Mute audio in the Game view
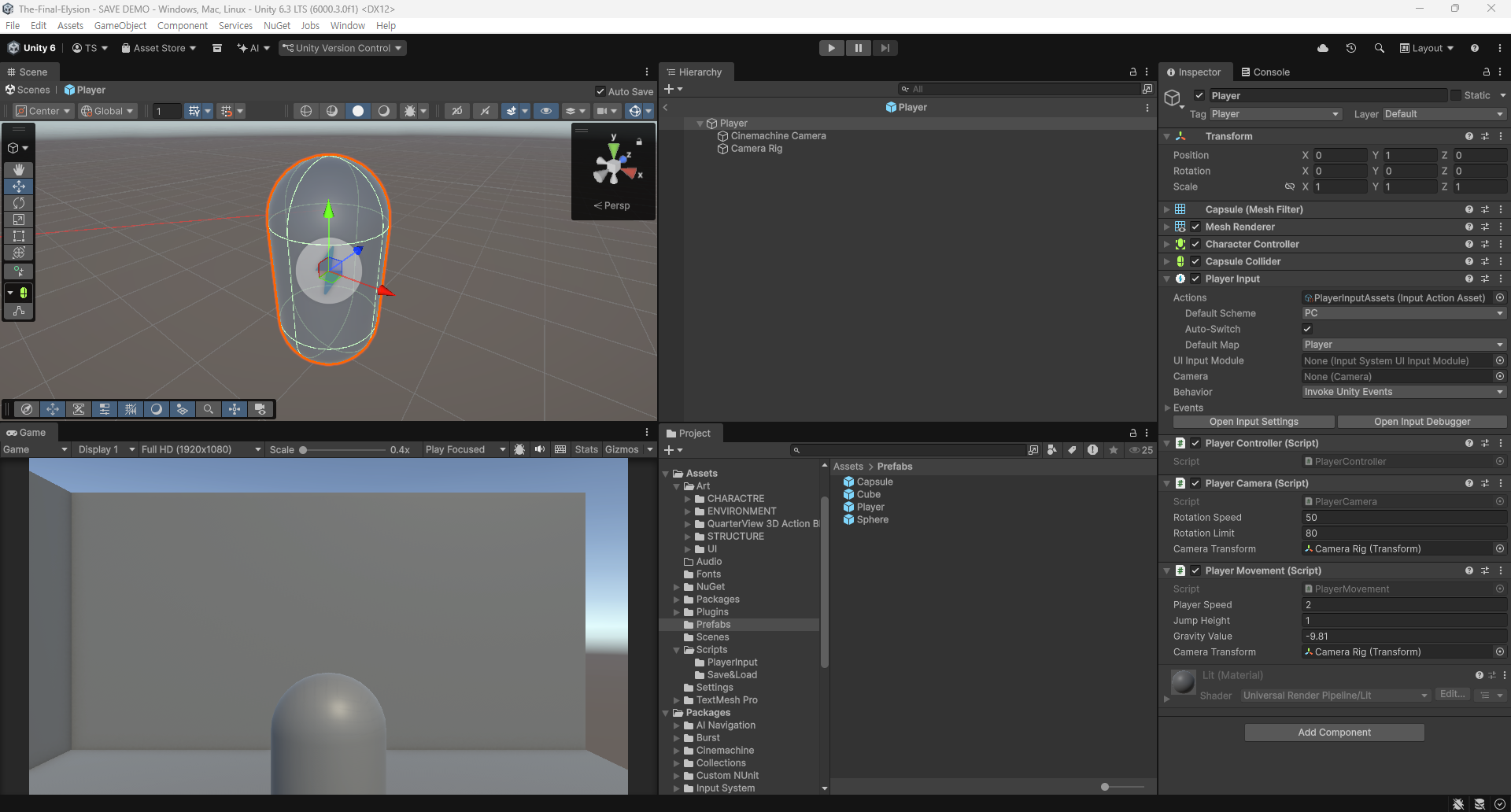The width and height of the screenshot is (1511, 812). point(540,449)
